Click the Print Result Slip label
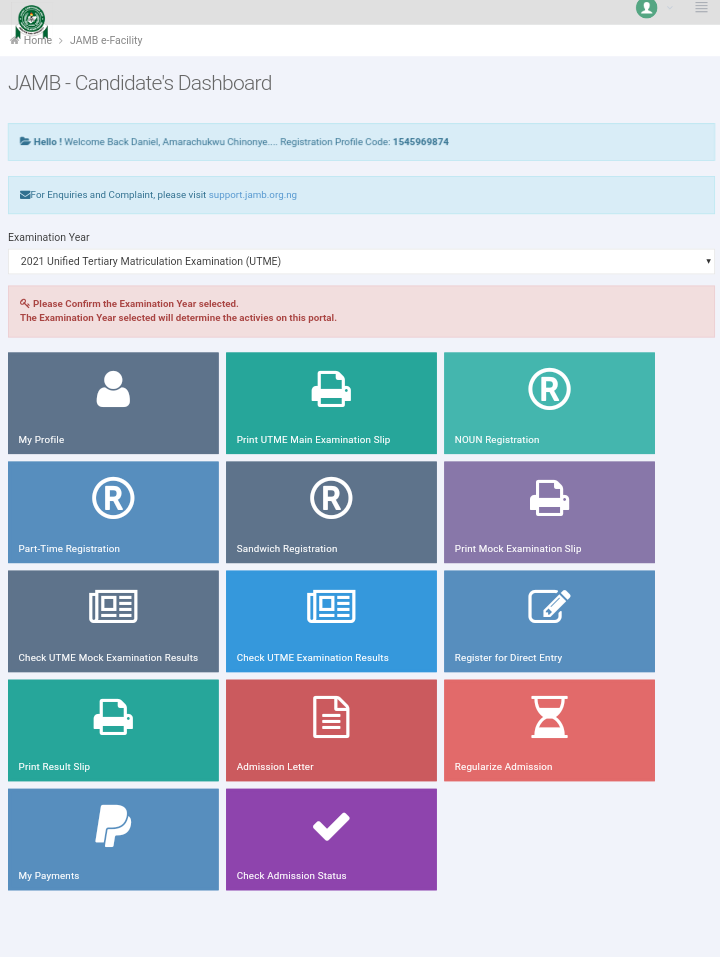The image size is (720, 957). click(54, 767)
